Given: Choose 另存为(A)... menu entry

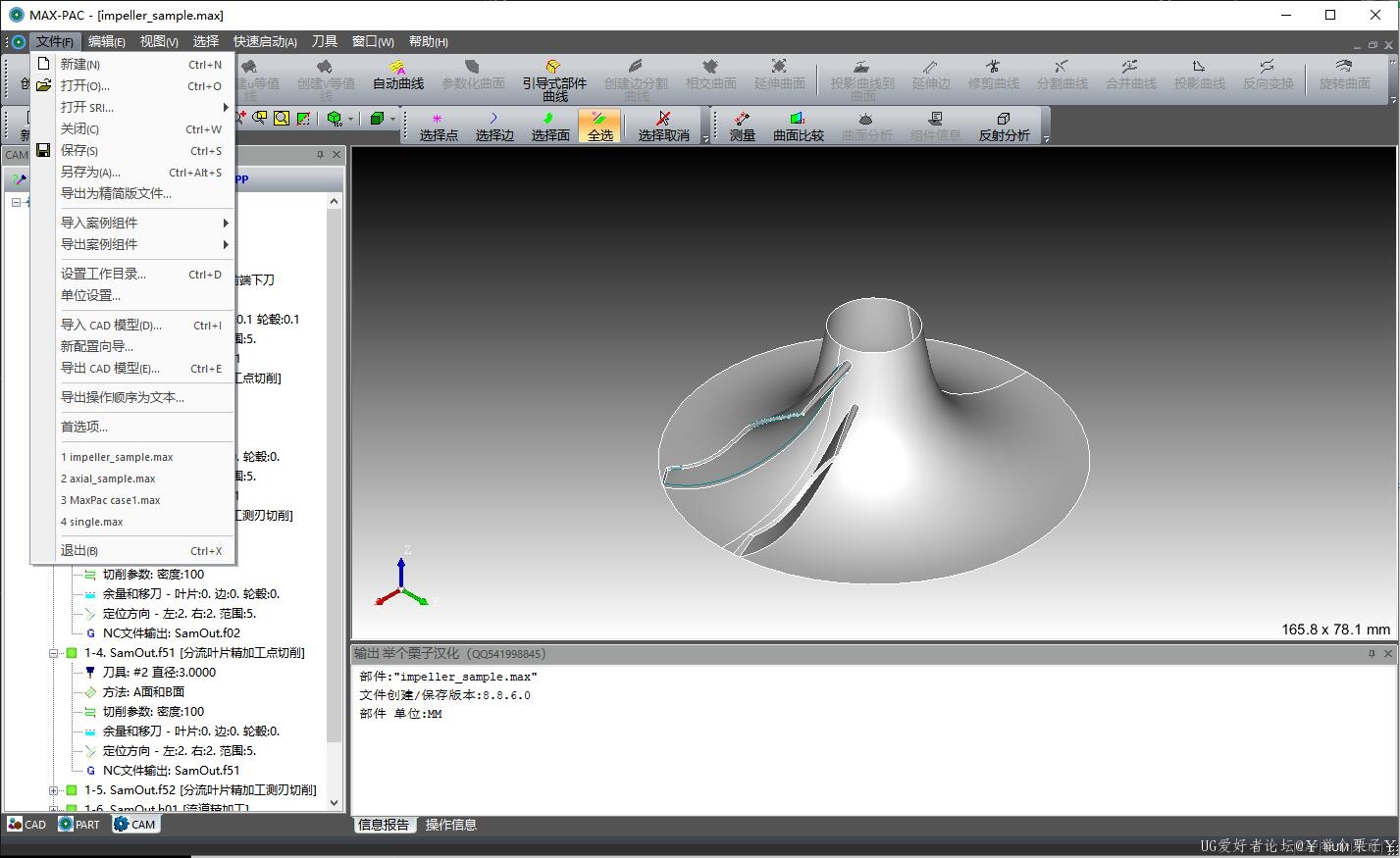Looking at the screenshot, I should point(133,172).
